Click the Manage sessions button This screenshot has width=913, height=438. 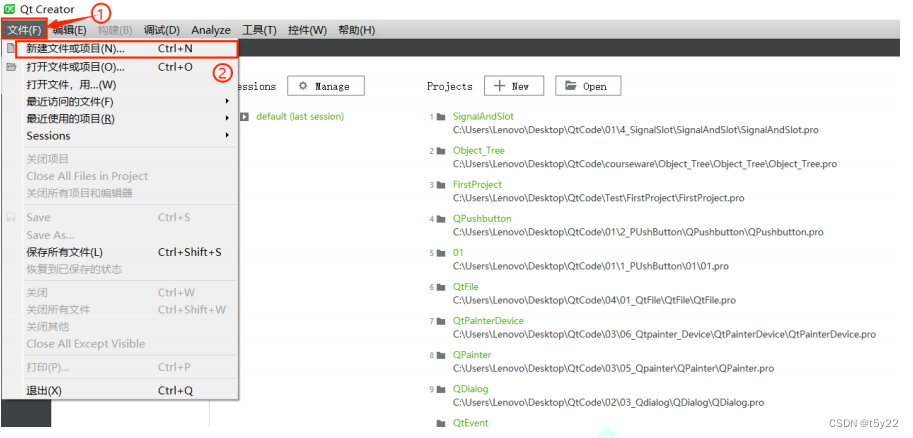coord(325,86)
